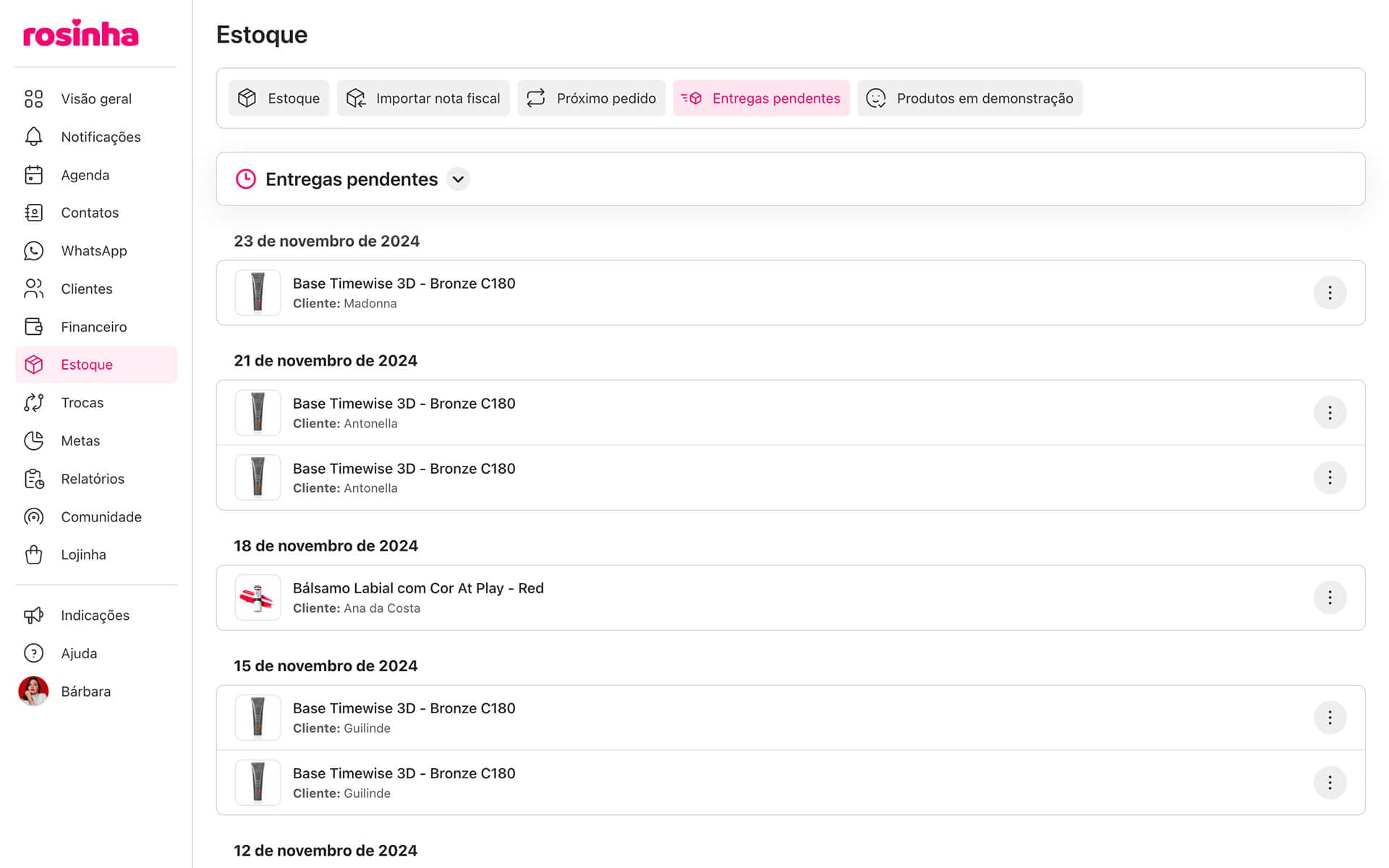Open the Ajuda help link
This screenshot has height=868, width=1389.
tap(78, 654)
